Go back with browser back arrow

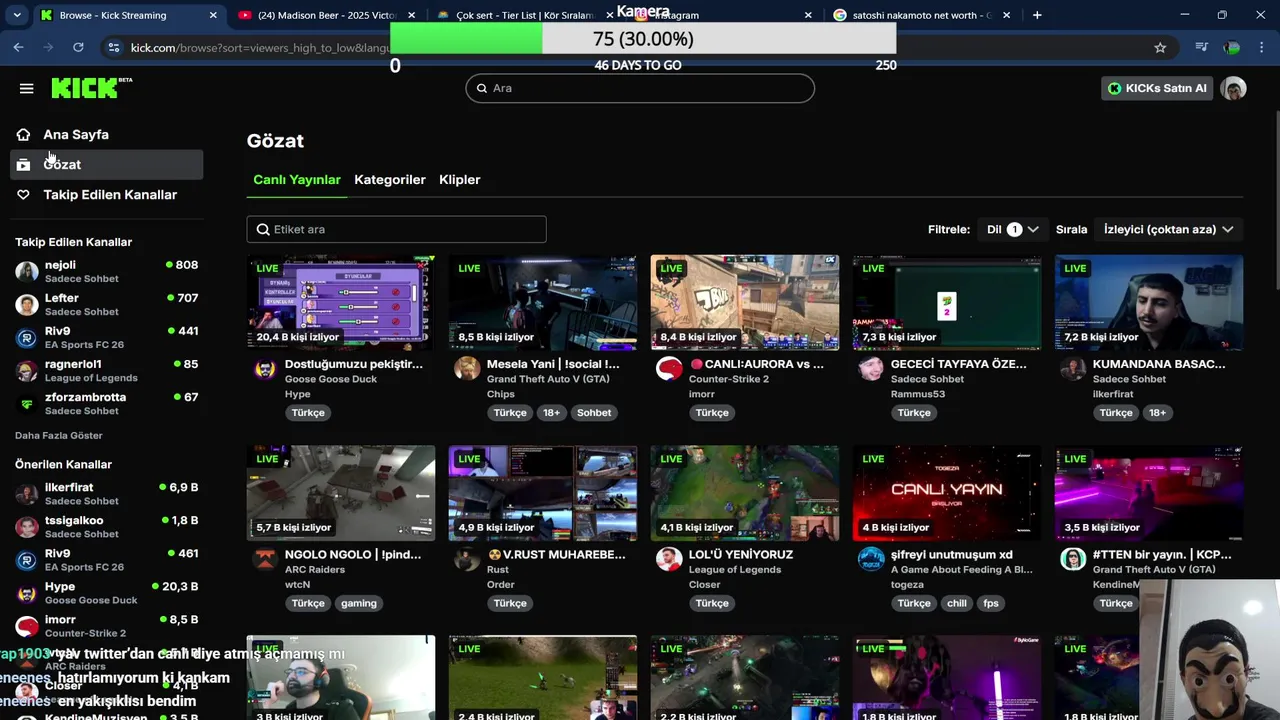click(x=18, y=47)
